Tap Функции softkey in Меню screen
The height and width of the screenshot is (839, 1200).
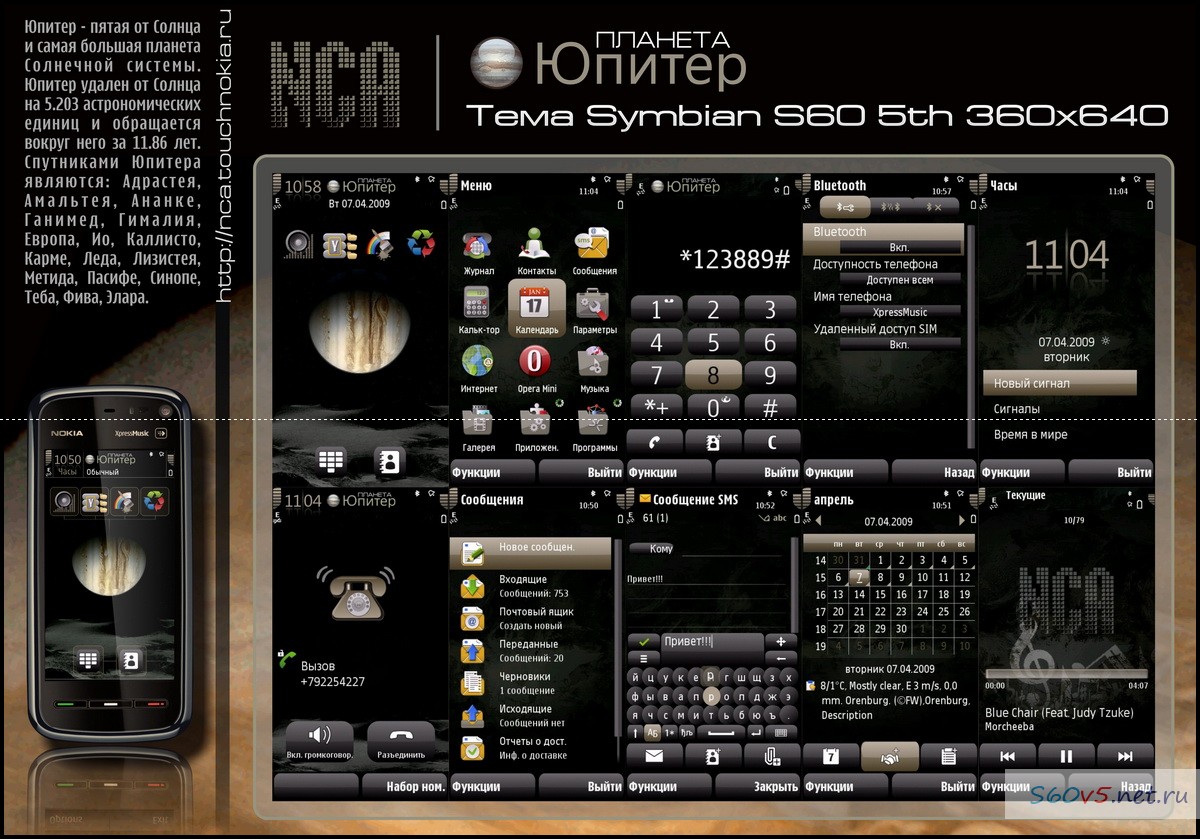pos(493,472)
